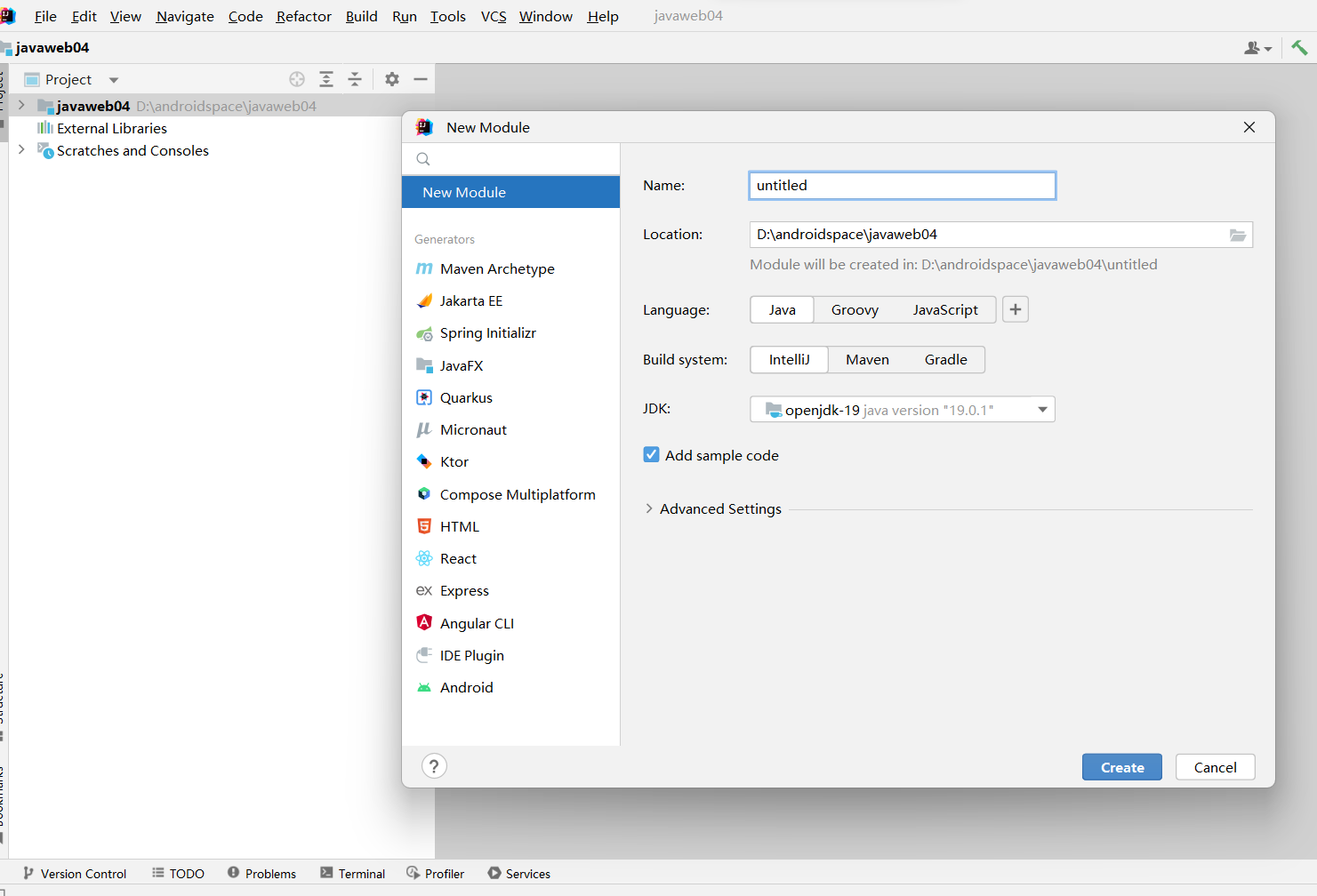1317x896 pixels.
Task: Expand the javaweb04 project tree node
Action: [21, 106]
